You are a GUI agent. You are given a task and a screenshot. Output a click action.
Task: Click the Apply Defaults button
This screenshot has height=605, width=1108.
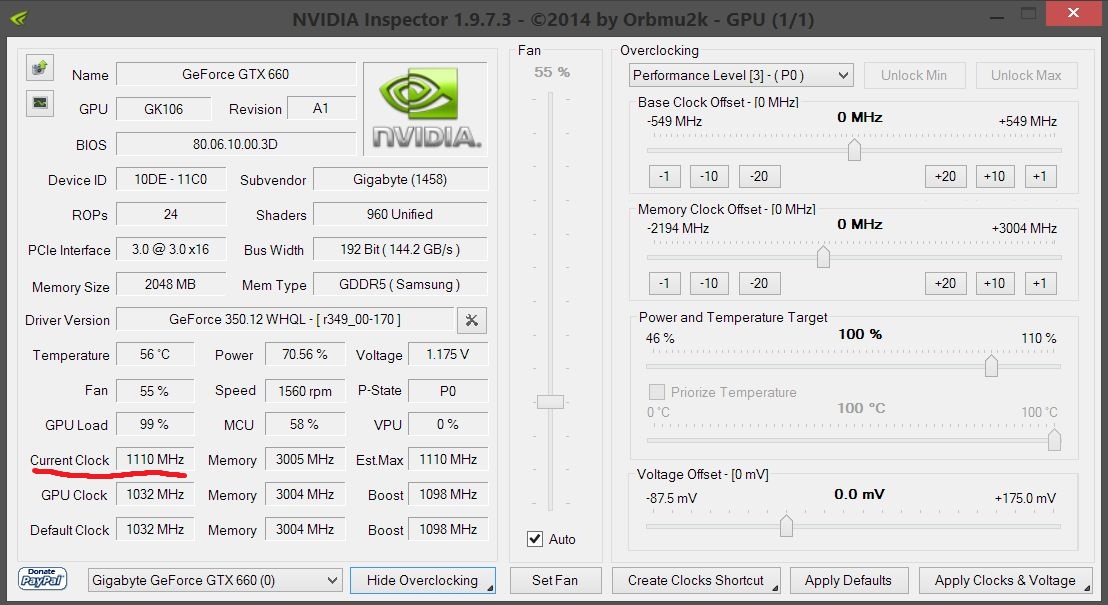(848, 580)
